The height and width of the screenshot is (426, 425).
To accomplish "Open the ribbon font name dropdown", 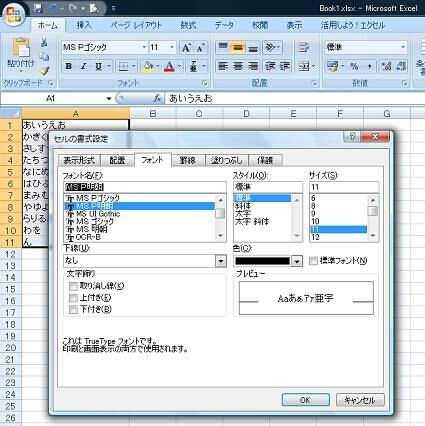I will tap(144, 47).
